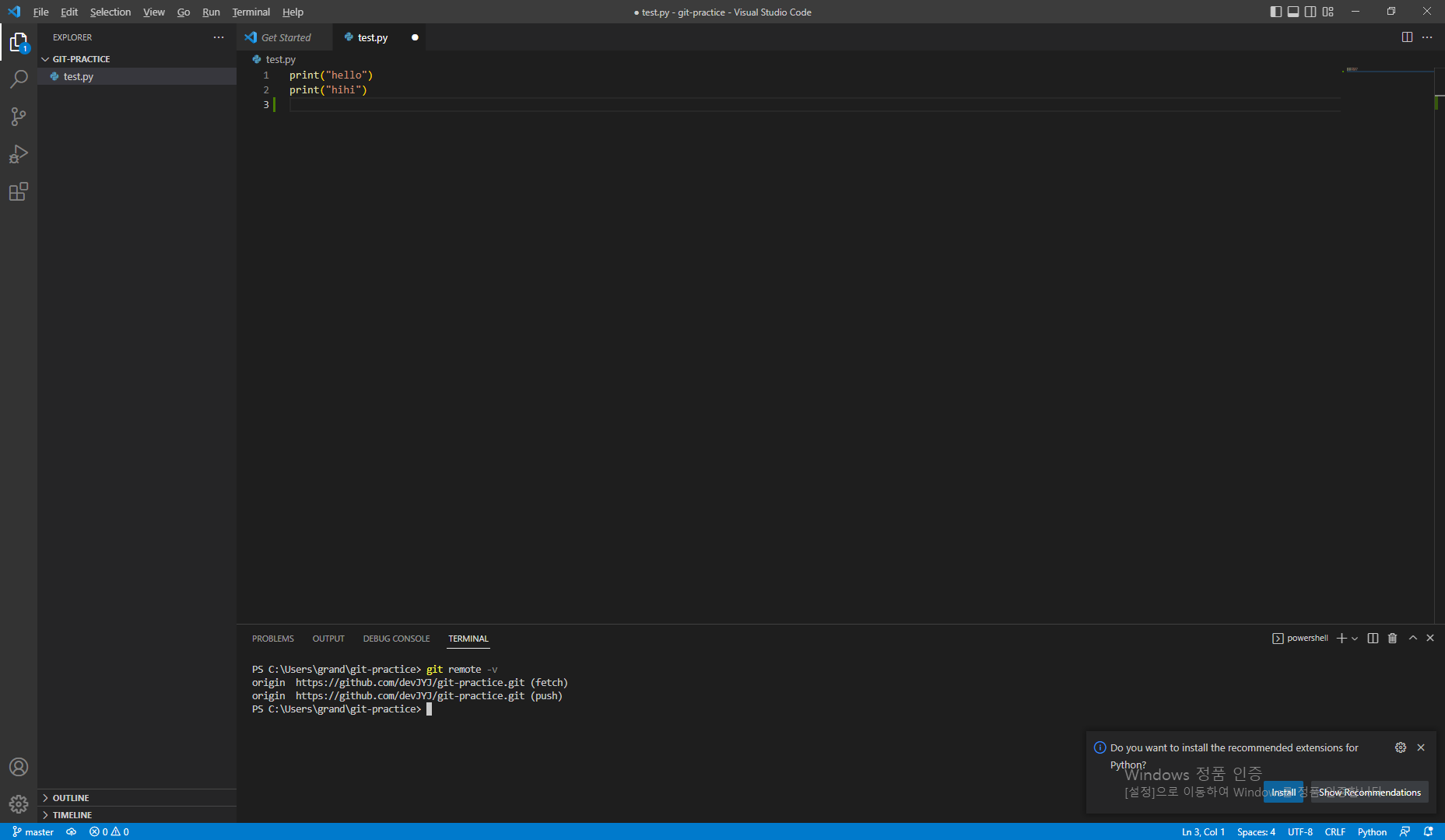This screenshot has width=1445, height=840.
Task: Open notification settings gear
Action: (1401, 747)
